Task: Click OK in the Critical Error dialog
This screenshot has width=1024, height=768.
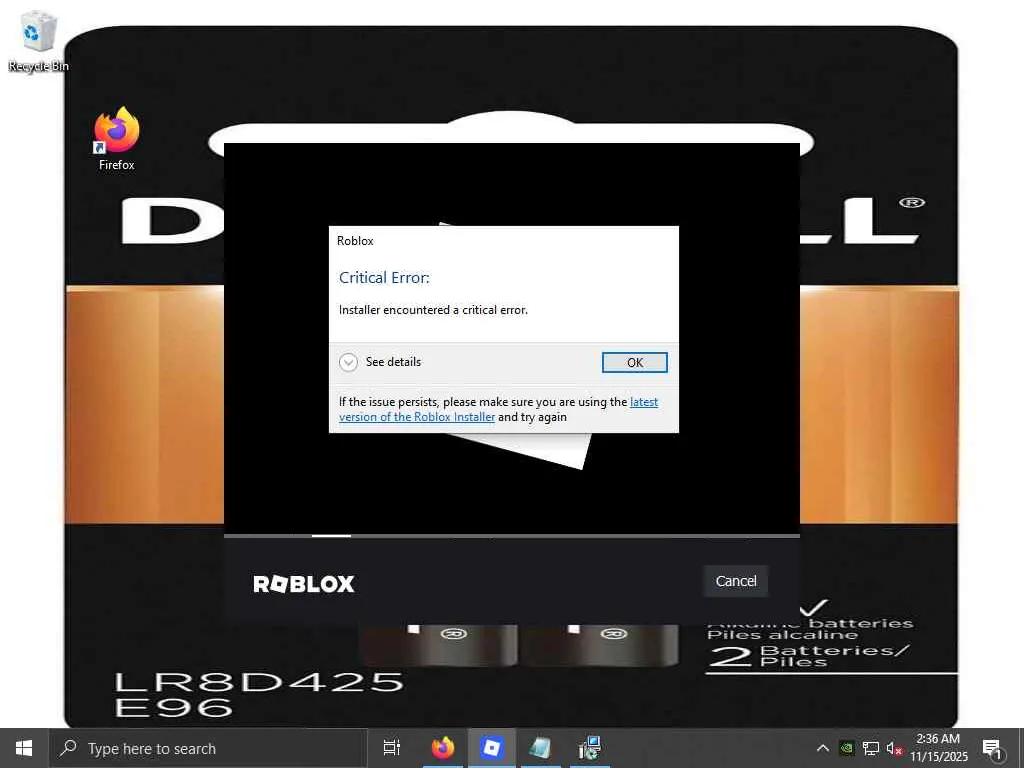Action: click(634, 362)
